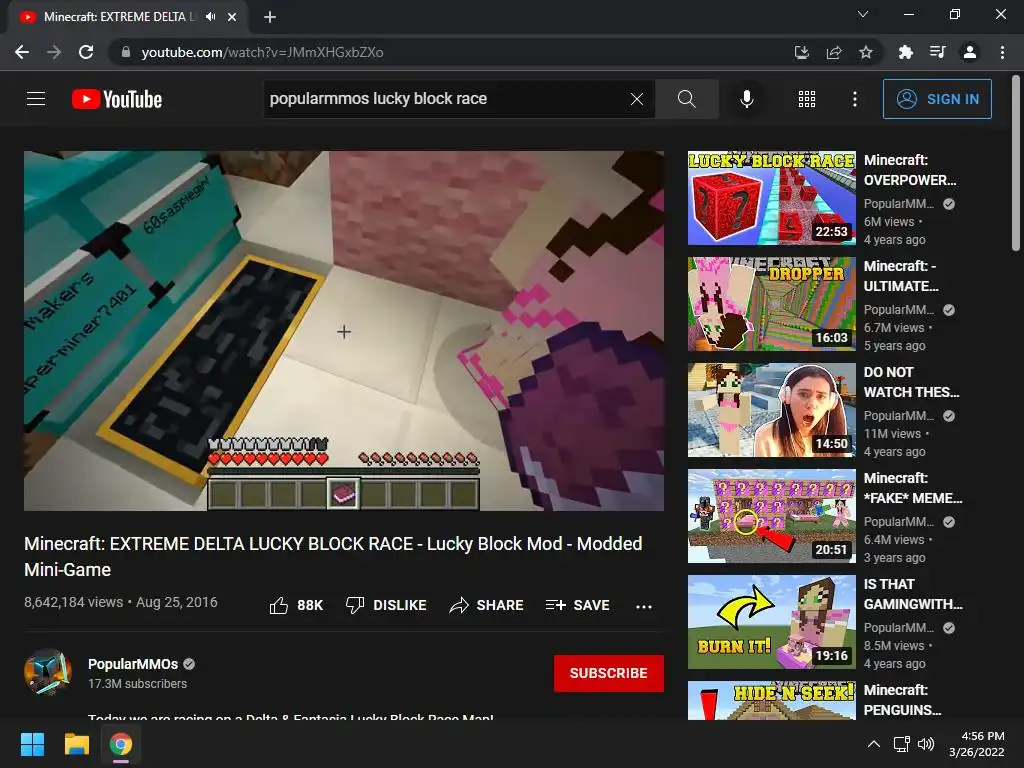
Task: Go to the YouTube home logo
Action: point(117,99)
